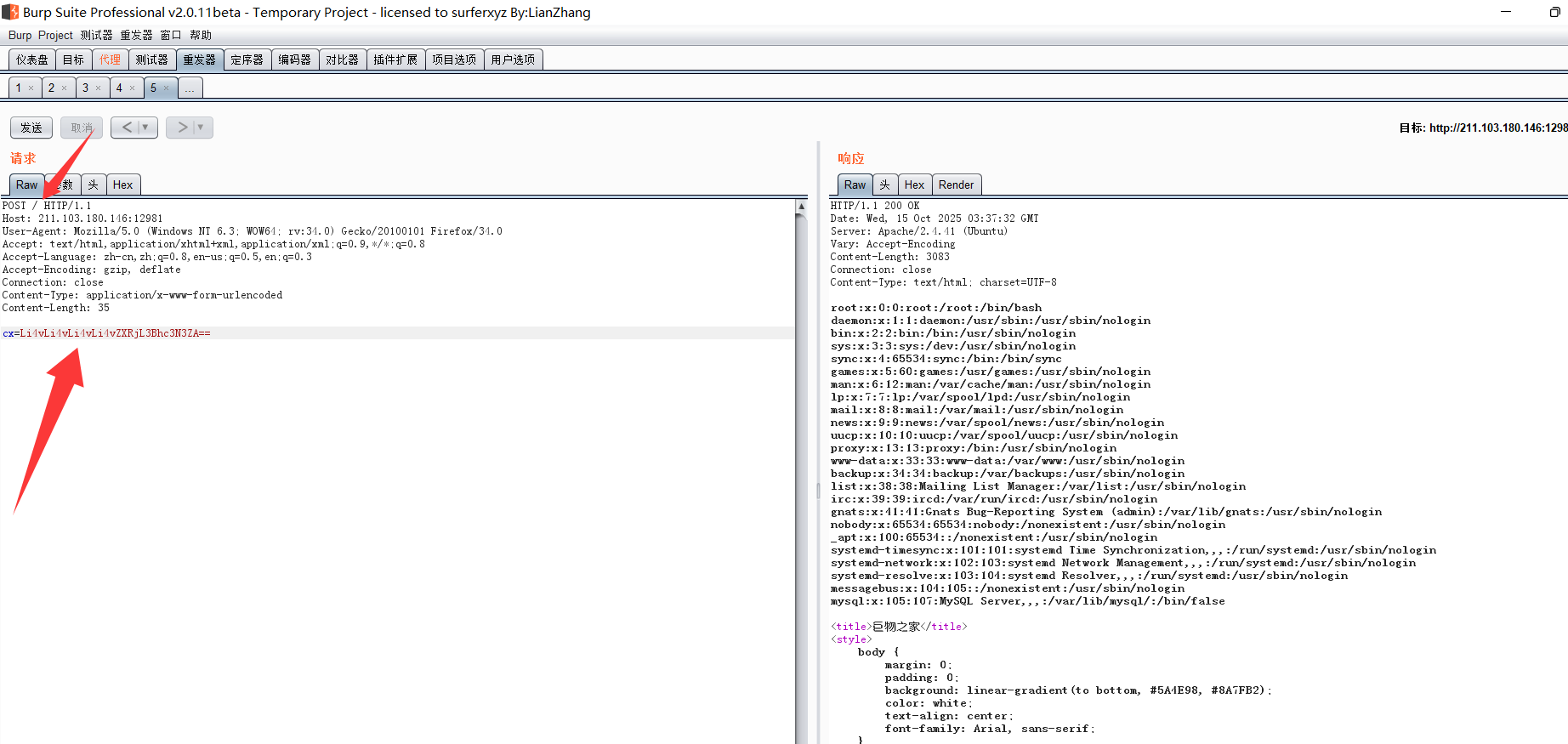Switch to the 定序器 tab

pos(247,60)
